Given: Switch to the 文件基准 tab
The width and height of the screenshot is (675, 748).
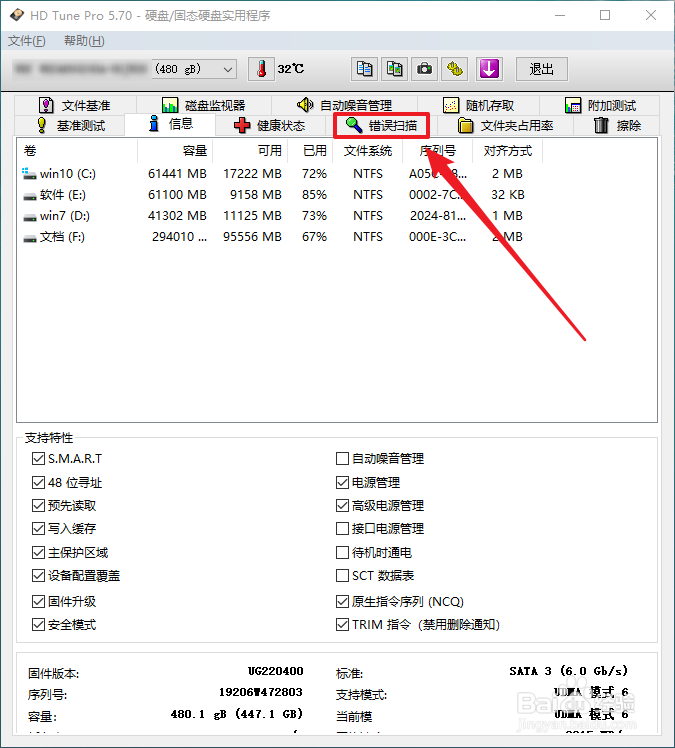Looking at the screenshot, I should point(75,105).
